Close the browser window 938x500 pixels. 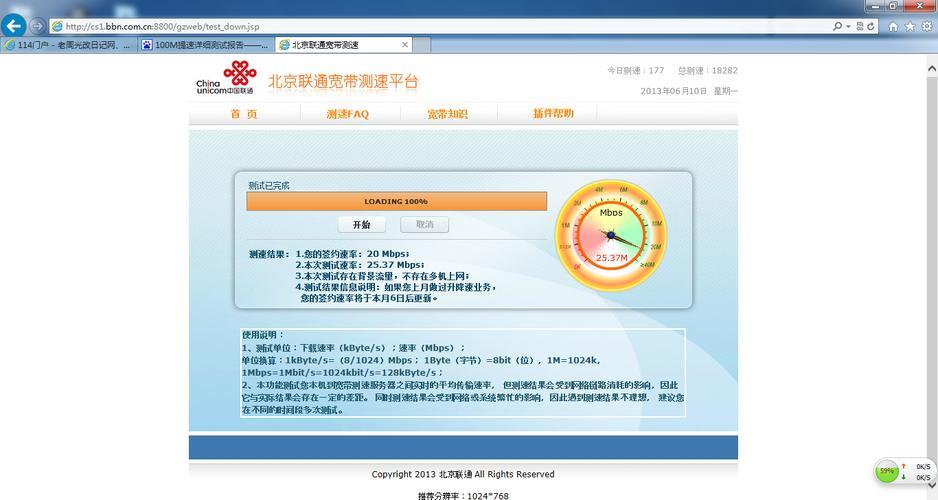[x=919, y=5]
